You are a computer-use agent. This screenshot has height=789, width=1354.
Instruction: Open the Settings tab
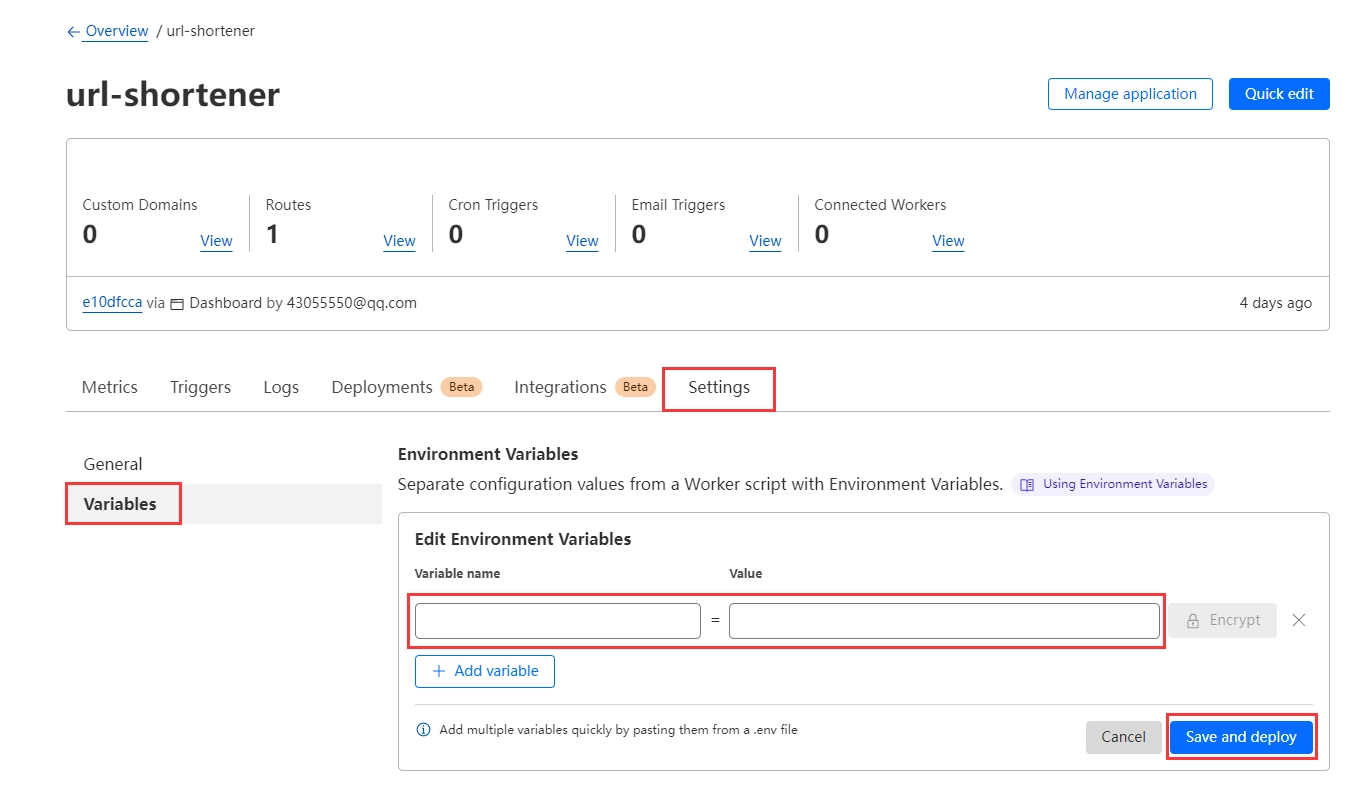pos(718,388)
